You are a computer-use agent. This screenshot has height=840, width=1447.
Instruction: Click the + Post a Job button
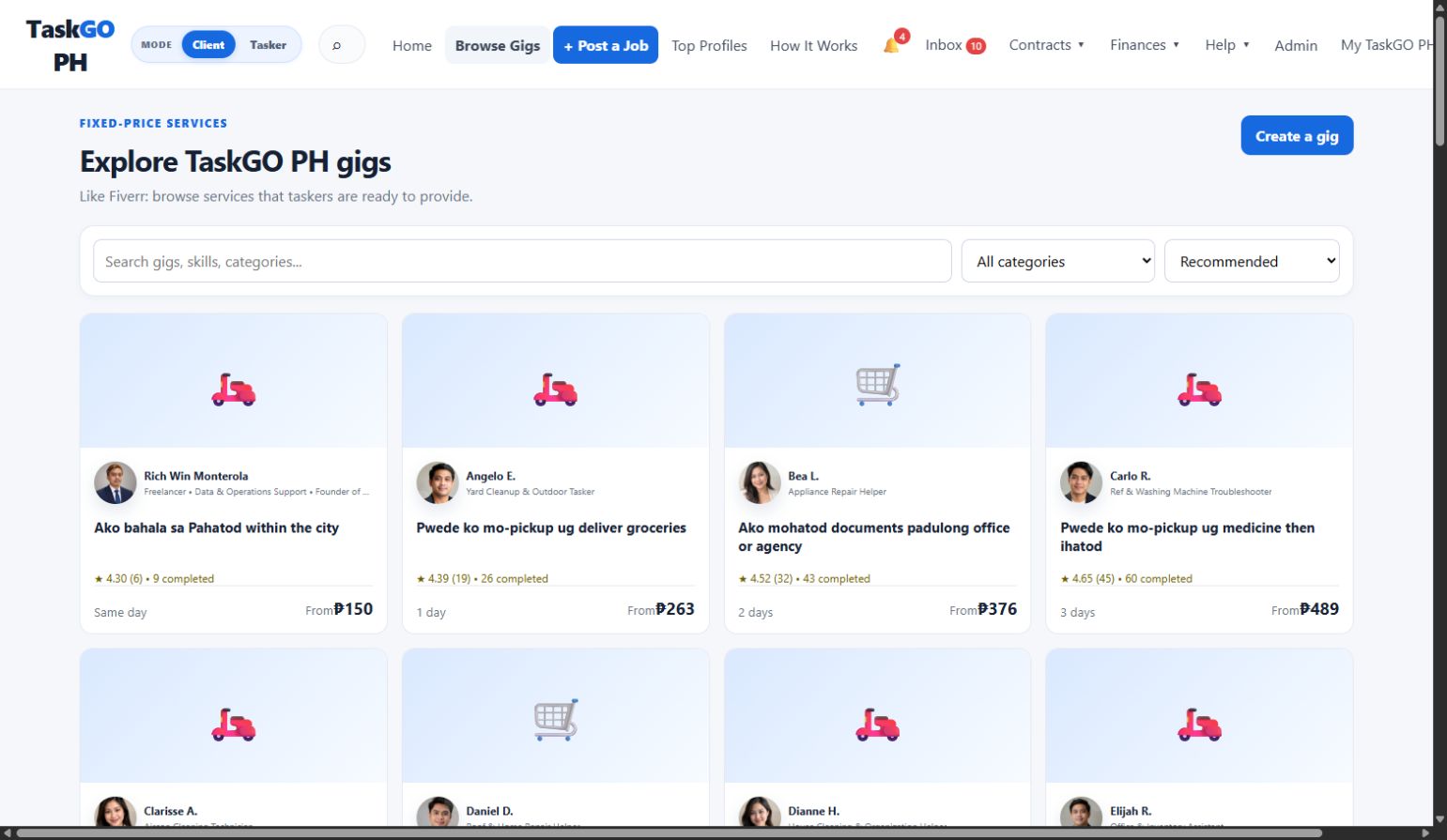(606, 45)
